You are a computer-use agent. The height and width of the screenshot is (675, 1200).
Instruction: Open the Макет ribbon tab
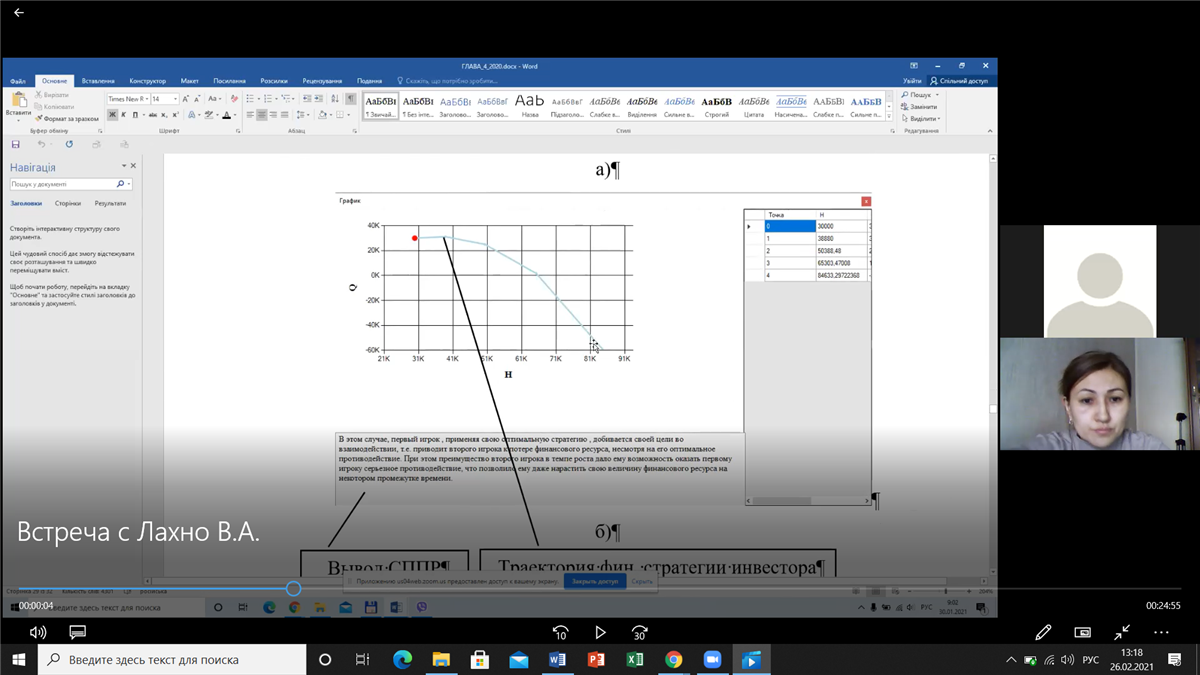point(189,81)
